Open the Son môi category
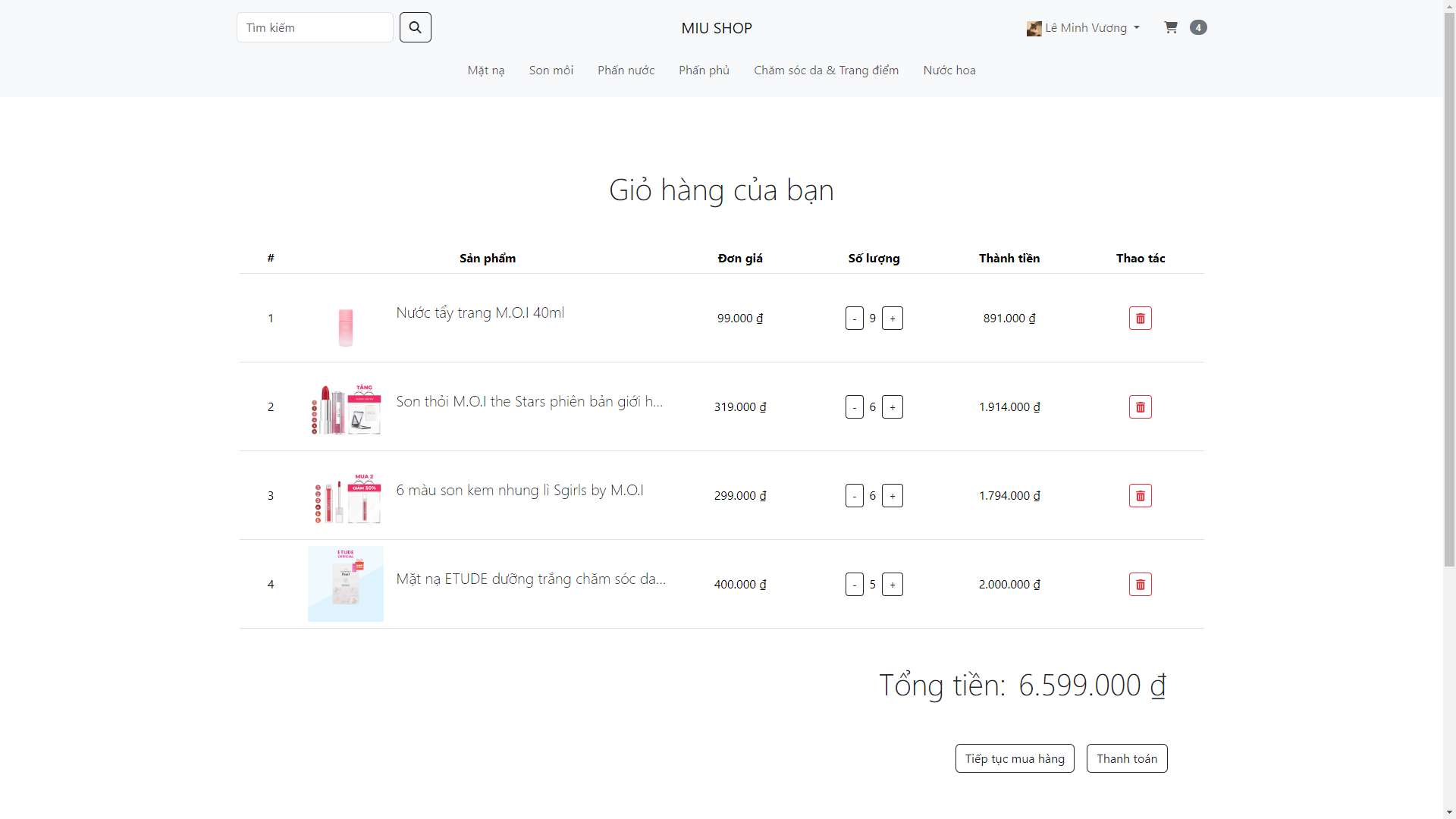Image resolution: width=1456 pixels, height=819 pixels. point(551,71)
